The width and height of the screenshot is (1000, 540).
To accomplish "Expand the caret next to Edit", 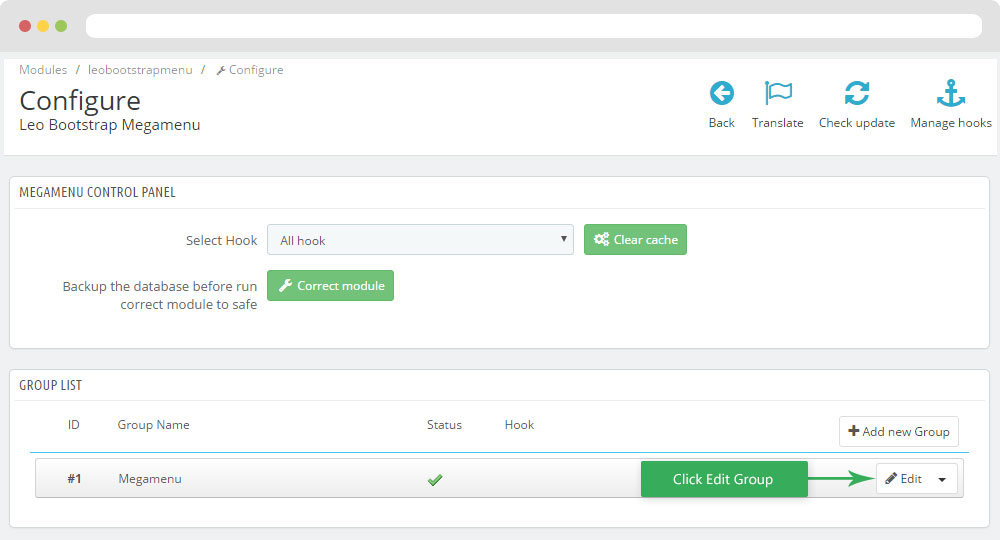I will [942, 479].
